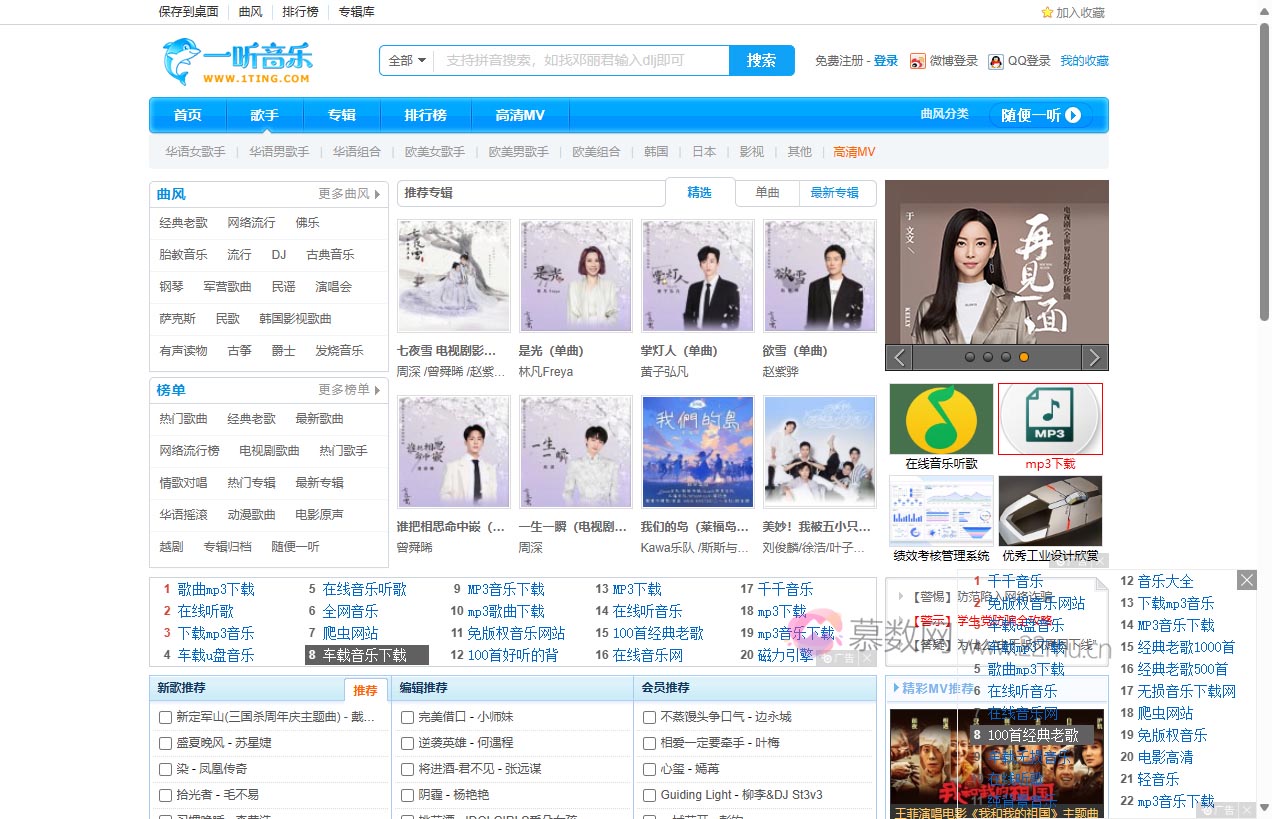The height and width of the screenshot is (819, 1272).
Task: Click the QQ login penguin icon
Action: (995, 61)
